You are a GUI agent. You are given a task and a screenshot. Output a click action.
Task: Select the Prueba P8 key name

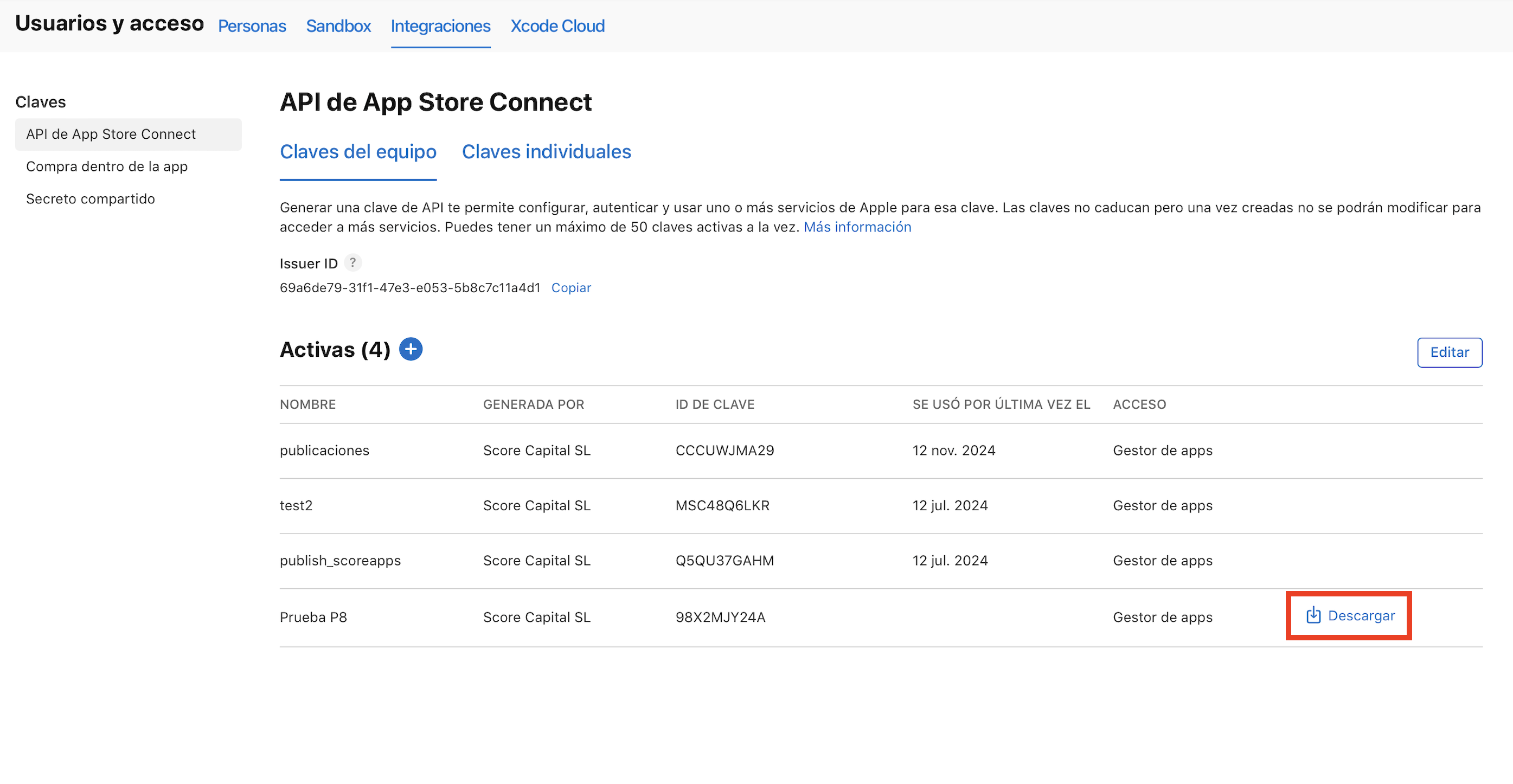coord(313,617)
